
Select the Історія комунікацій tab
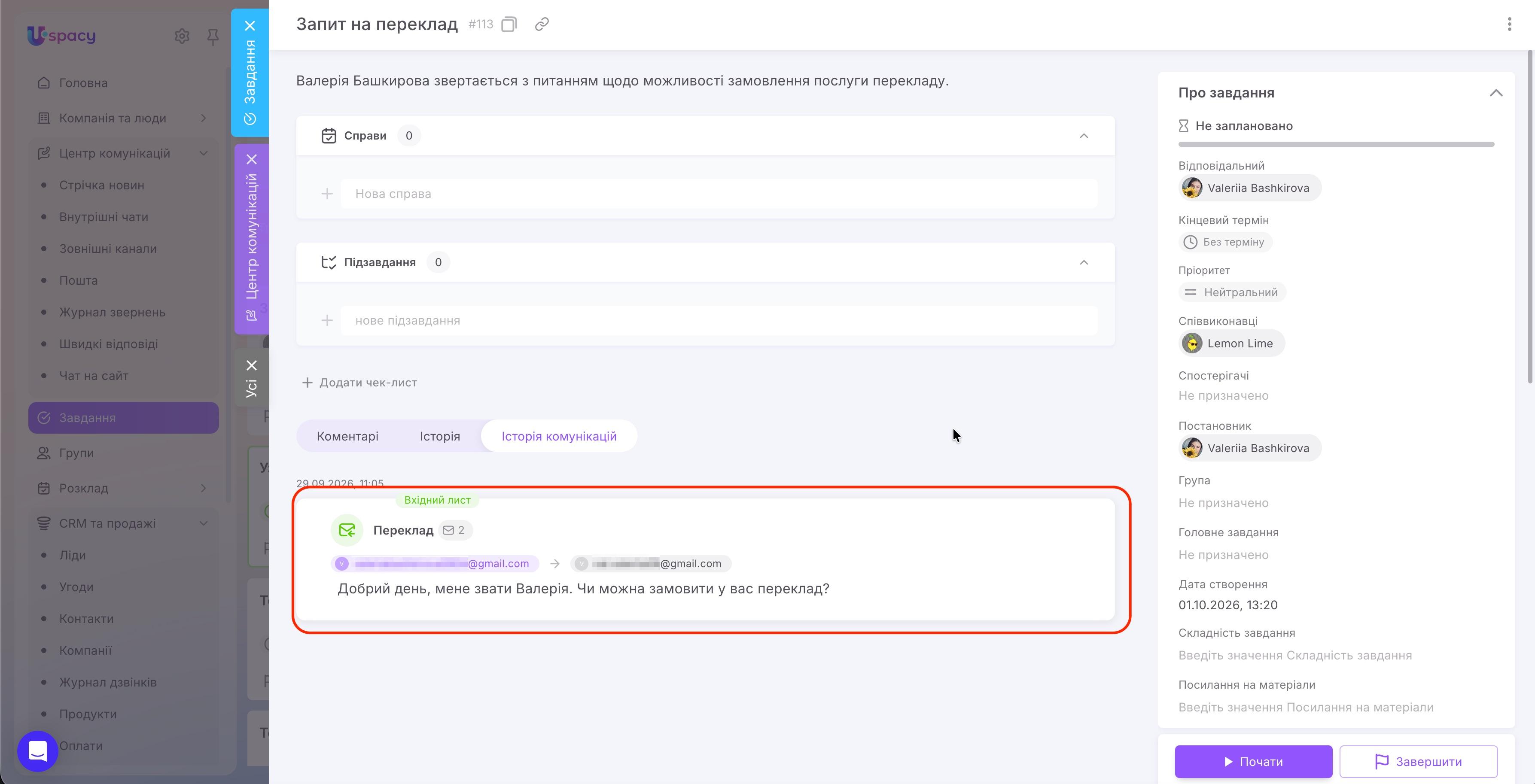pyautogui.click(x=559, y=436)
